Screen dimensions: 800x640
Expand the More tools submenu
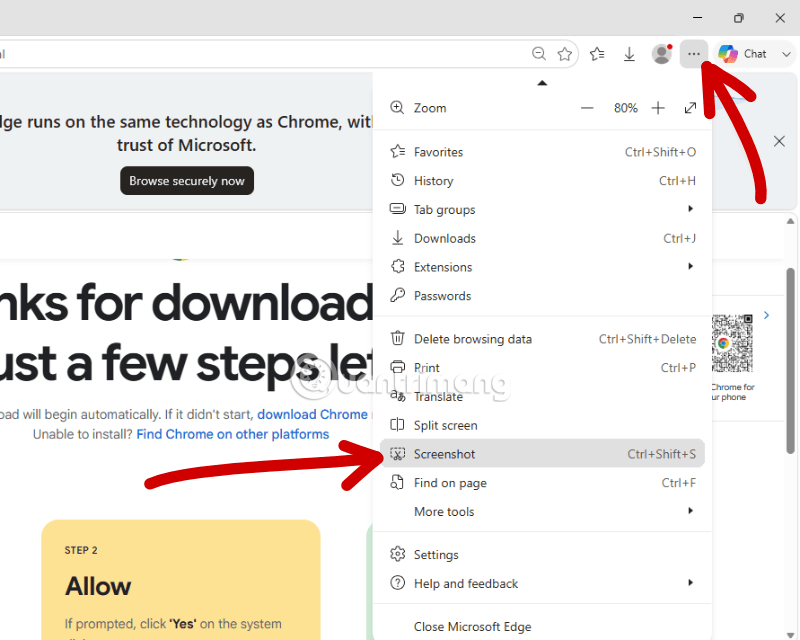tap(542, 511)
